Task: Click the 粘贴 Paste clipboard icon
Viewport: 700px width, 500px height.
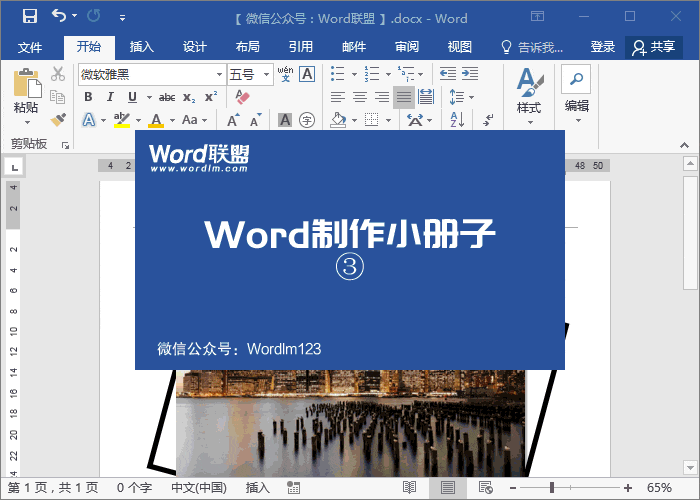Action: [27, 83]
